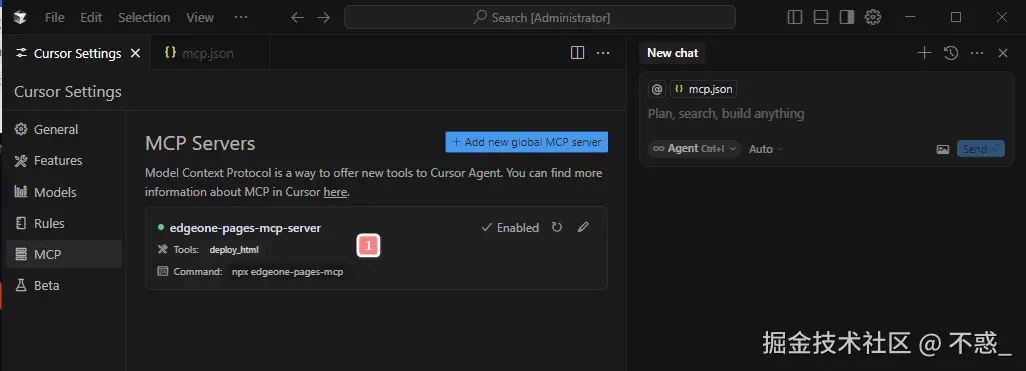Open the Agent mode dropdown

pos(694,149)
